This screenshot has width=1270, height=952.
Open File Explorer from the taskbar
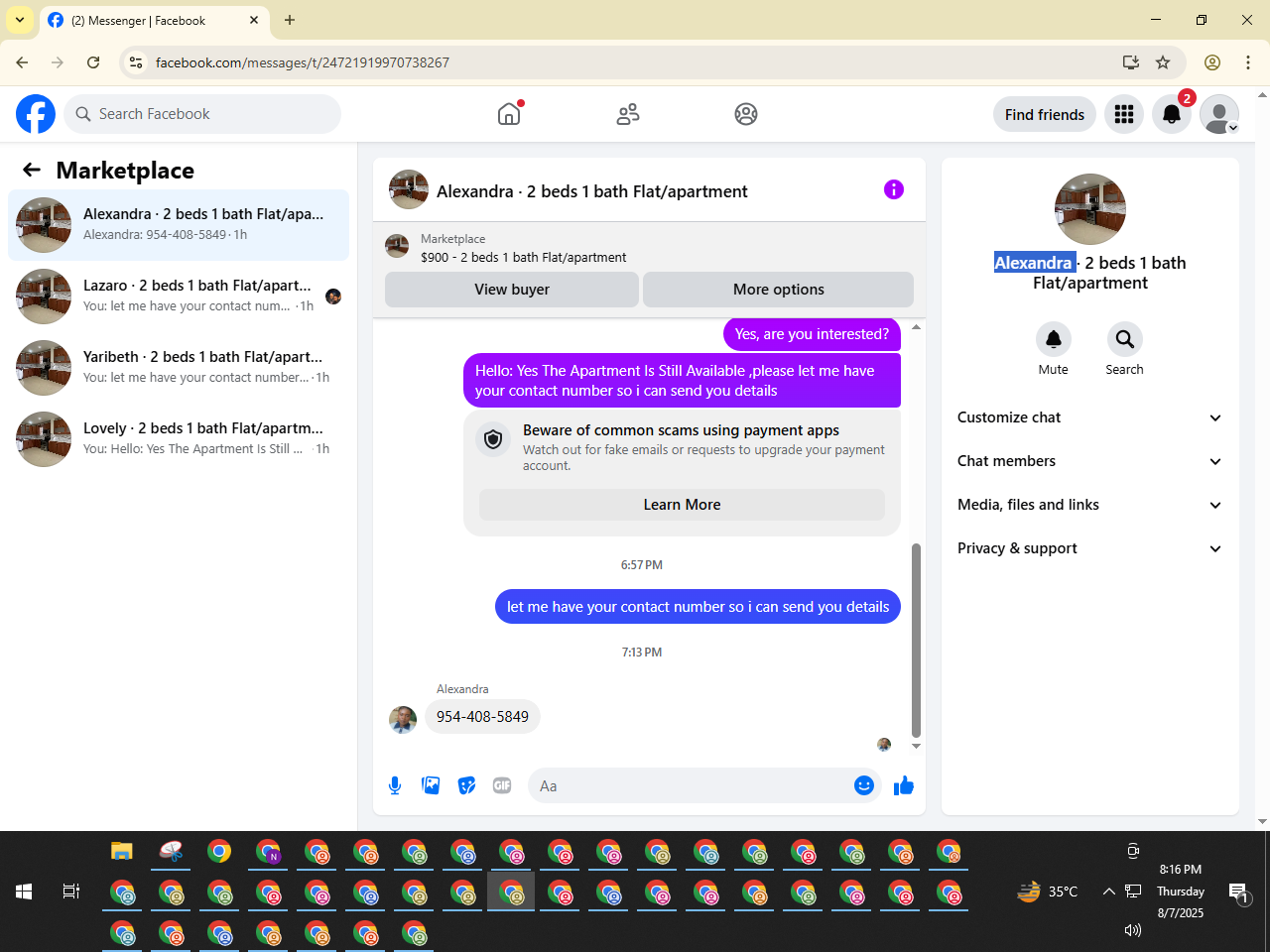[122, 851]
